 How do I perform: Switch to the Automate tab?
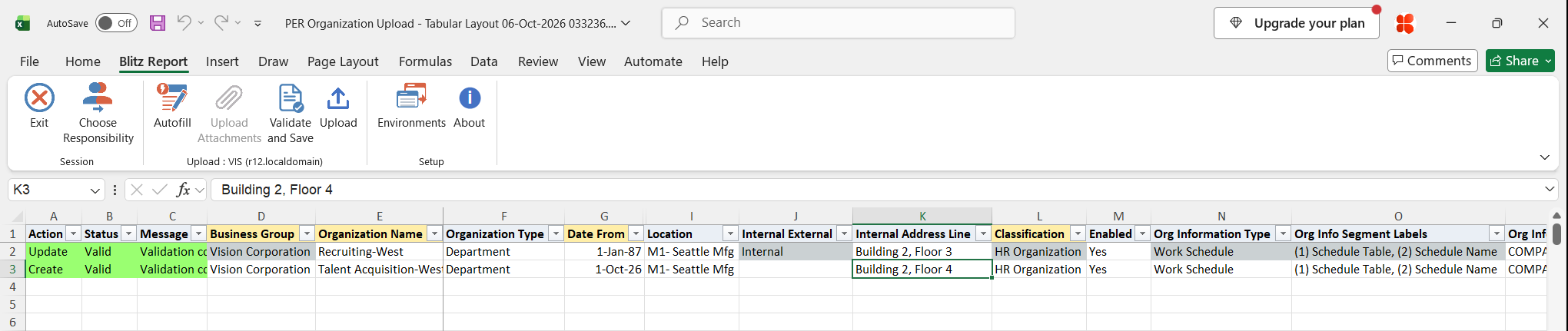[653, 61]
